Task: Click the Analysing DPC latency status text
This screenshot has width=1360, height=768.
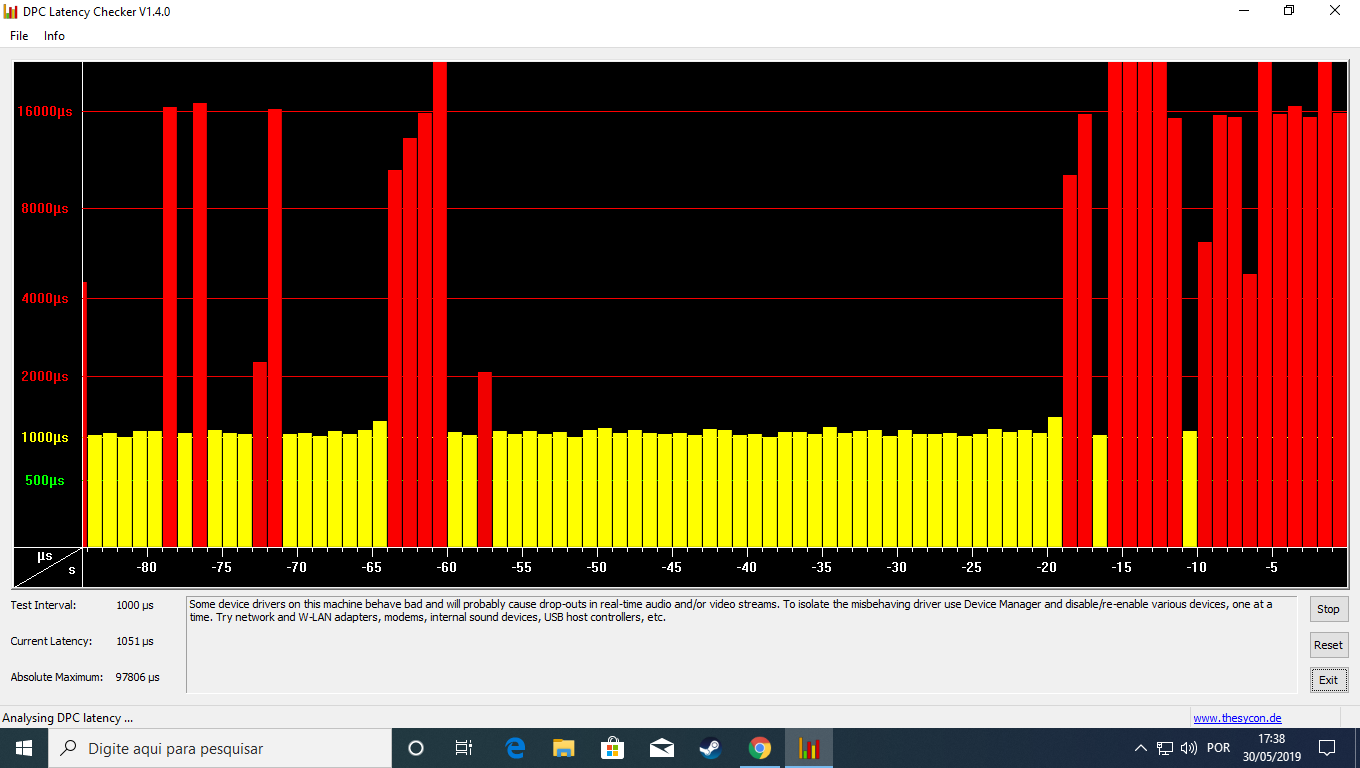Action: (68, 718)
